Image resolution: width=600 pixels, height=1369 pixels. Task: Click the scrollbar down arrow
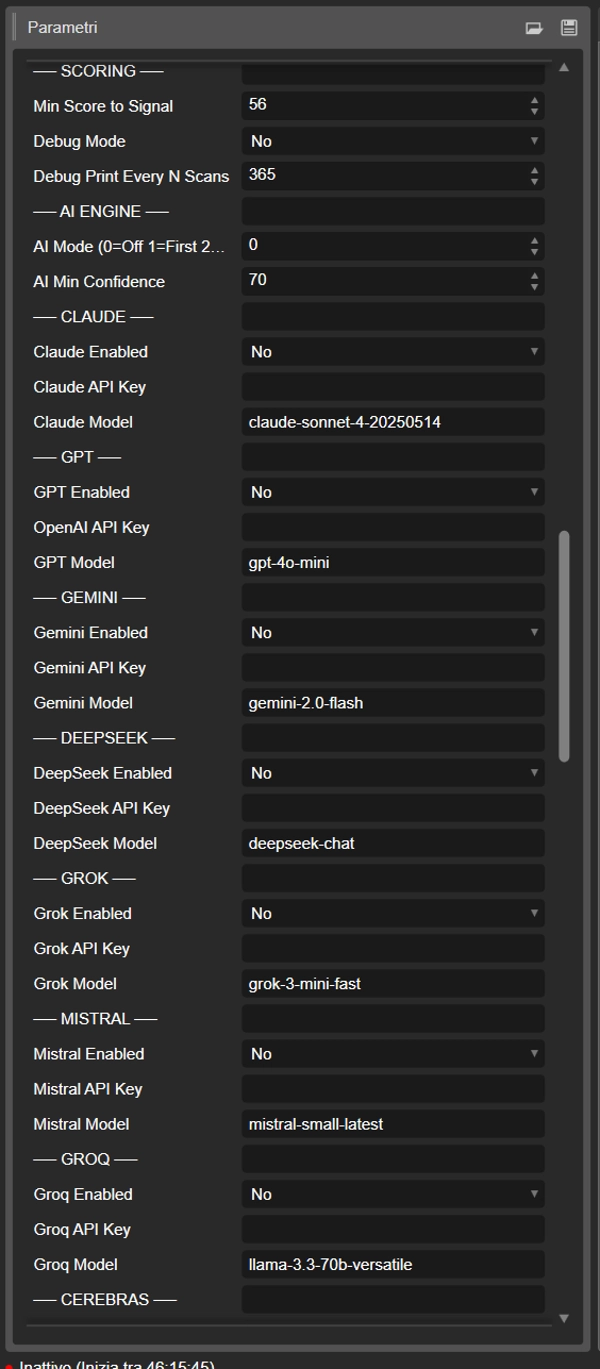tap(564, 1319)
